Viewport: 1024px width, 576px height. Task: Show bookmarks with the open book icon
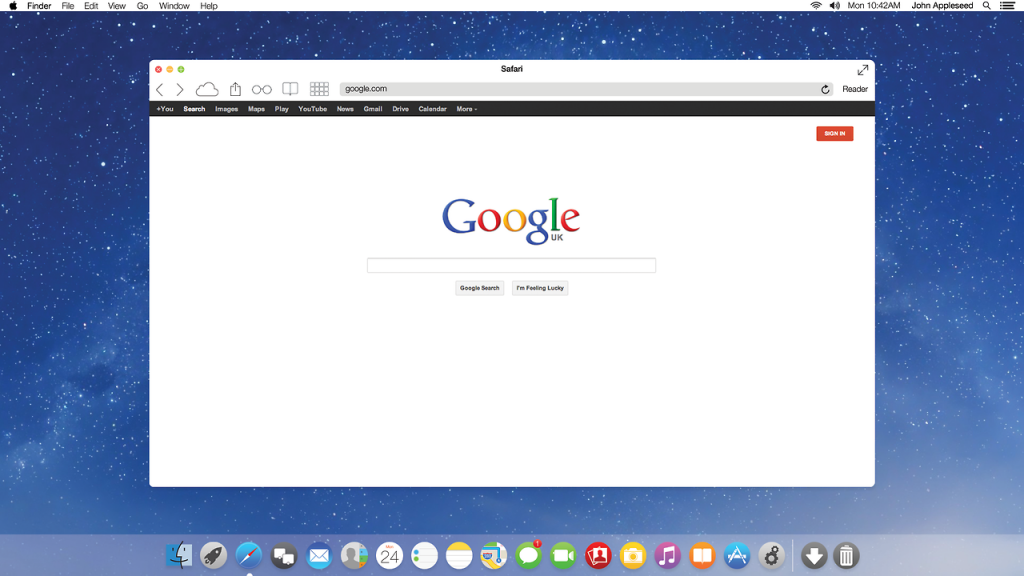point(290,89)
